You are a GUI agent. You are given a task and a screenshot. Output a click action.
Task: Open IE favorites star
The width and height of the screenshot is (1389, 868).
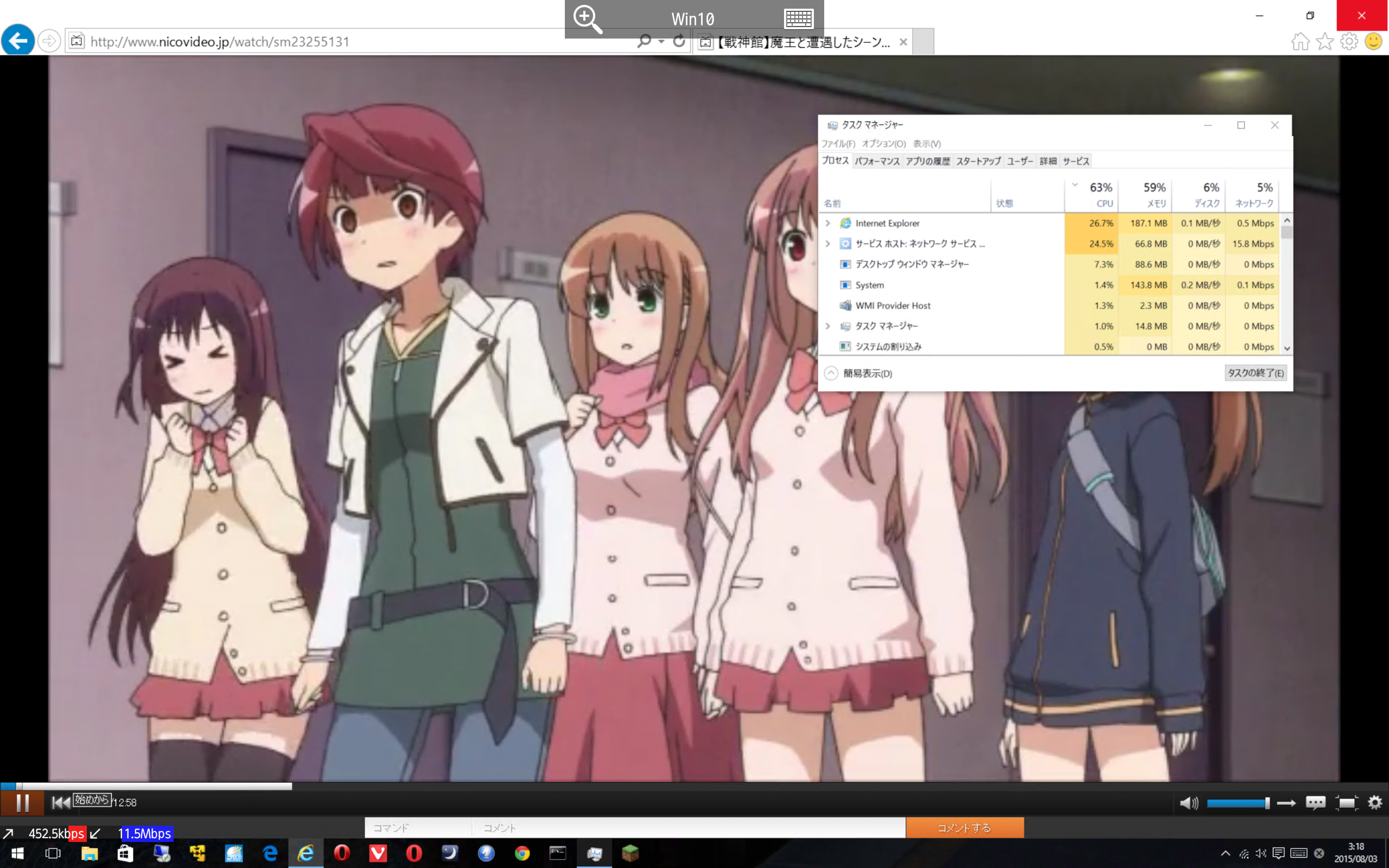tap(1325, 41)
